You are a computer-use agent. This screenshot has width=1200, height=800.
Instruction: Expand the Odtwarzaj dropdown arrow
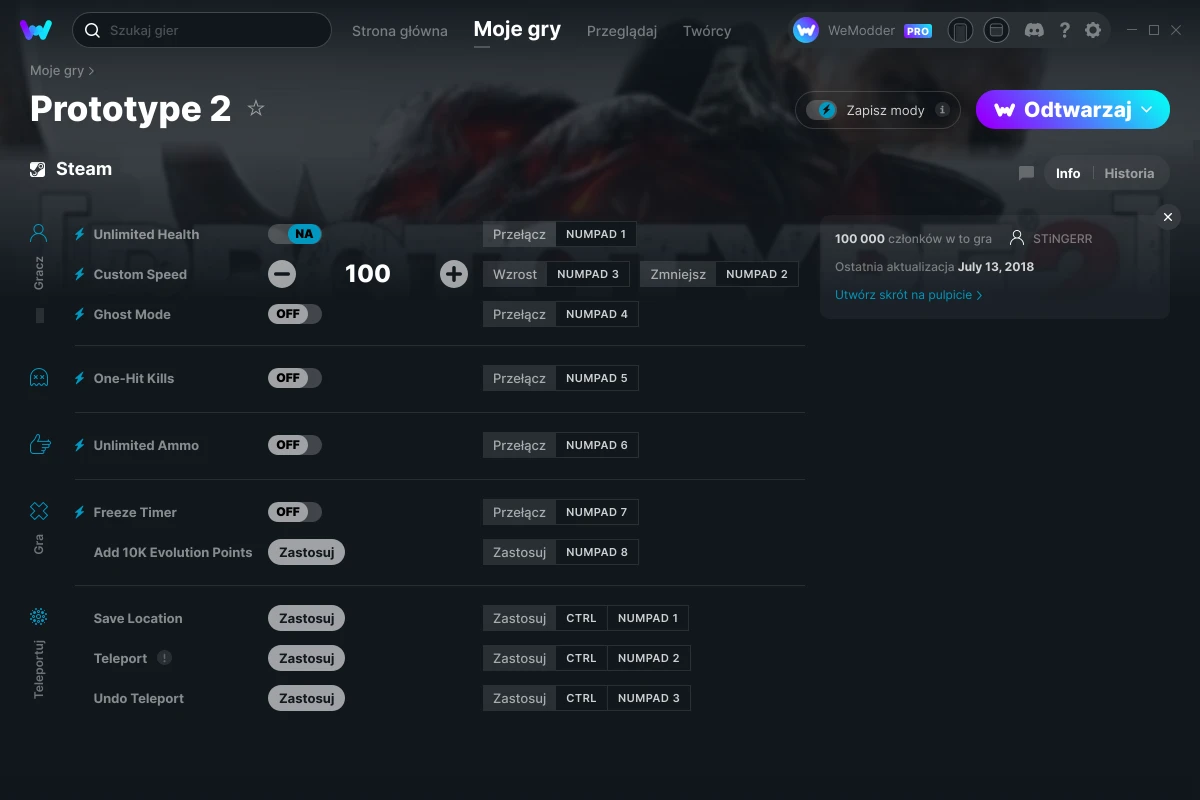pyautogui.click(x=1147, y=109)
